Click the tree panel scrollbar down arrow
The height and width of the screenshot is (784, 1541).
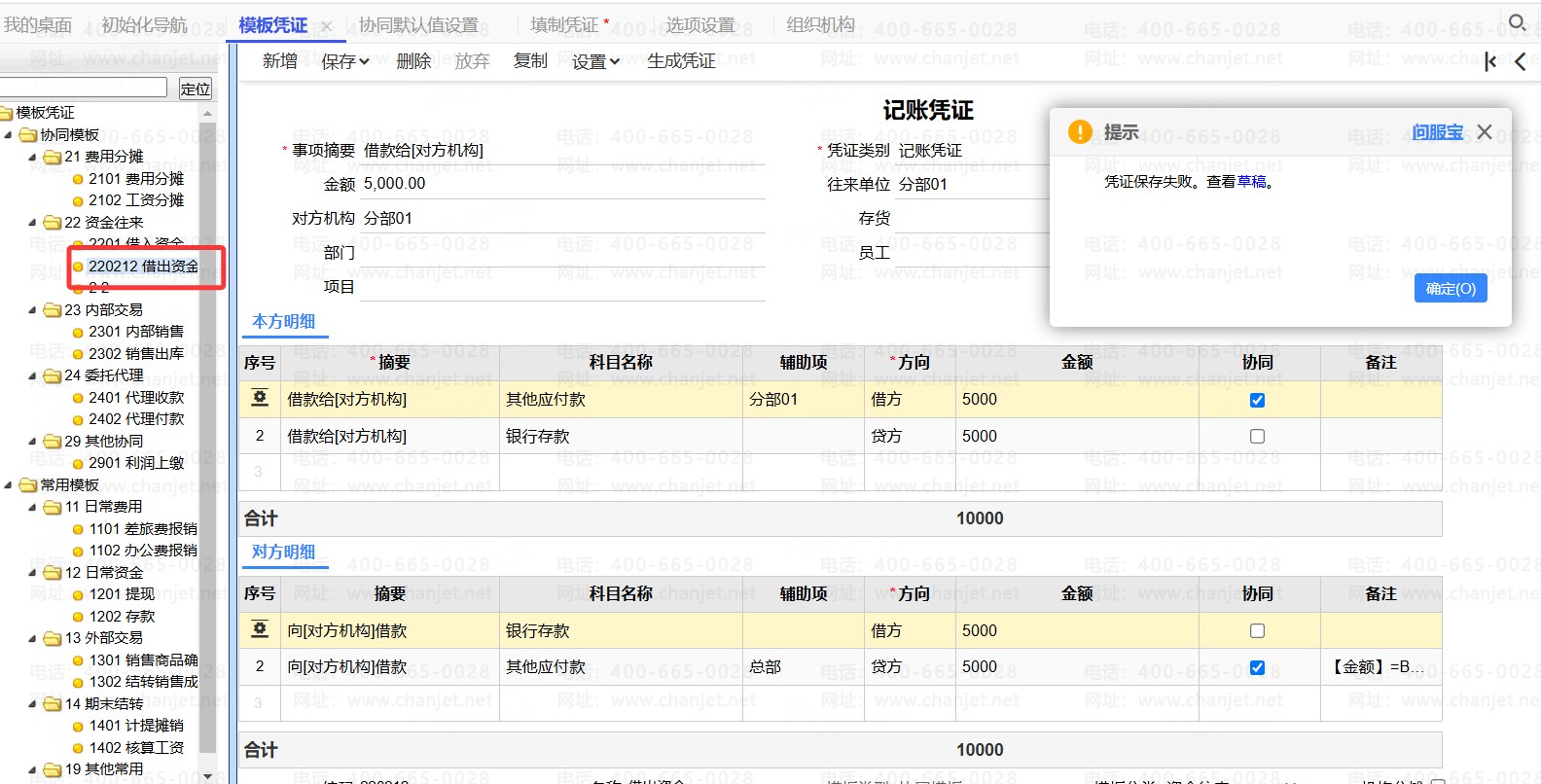point(207,775)
